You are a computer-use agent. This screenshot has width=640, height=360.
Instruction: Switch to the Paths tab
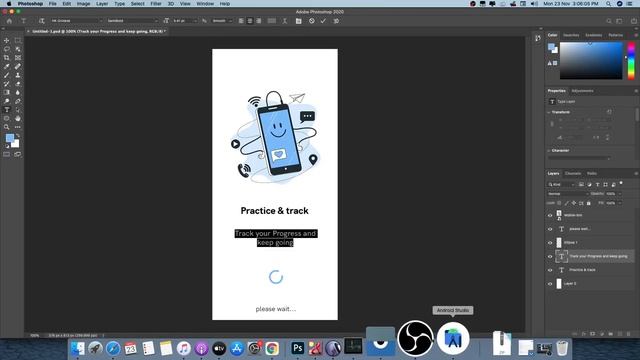click(592, 173)
